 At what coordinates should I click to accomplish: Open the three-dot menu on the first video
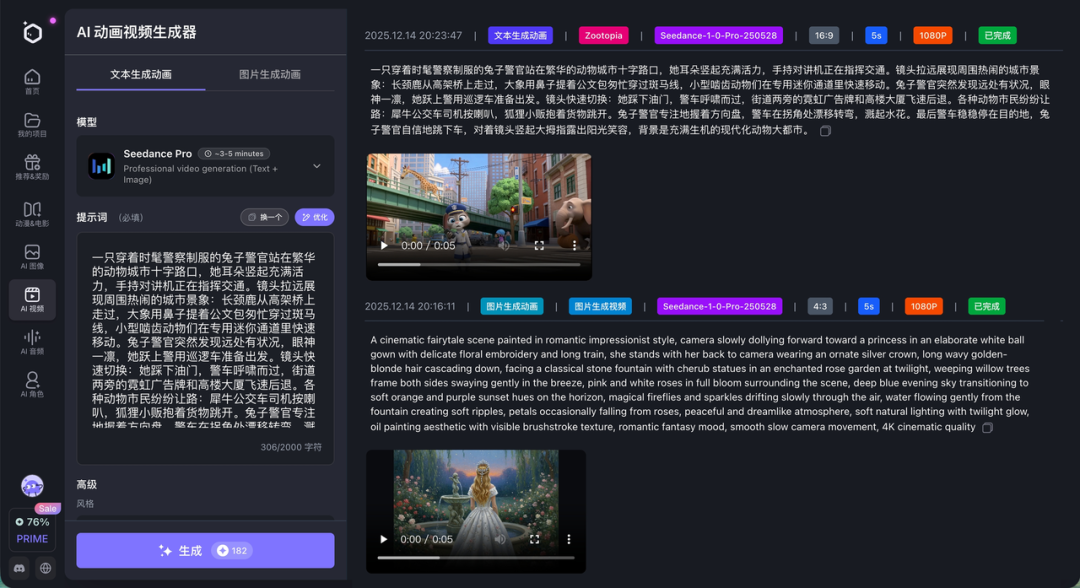tap(574, 244)
